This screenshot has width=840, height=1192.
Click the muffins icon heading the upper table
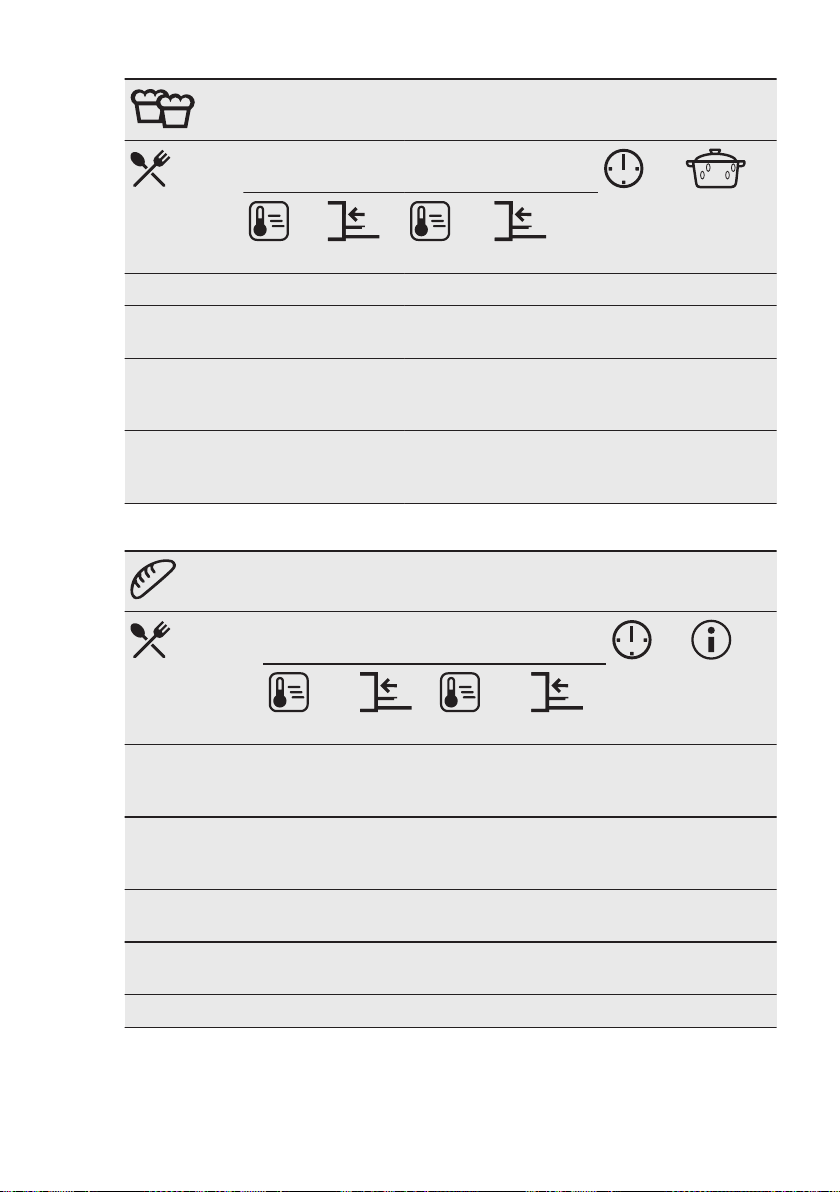tap(163, 108)
